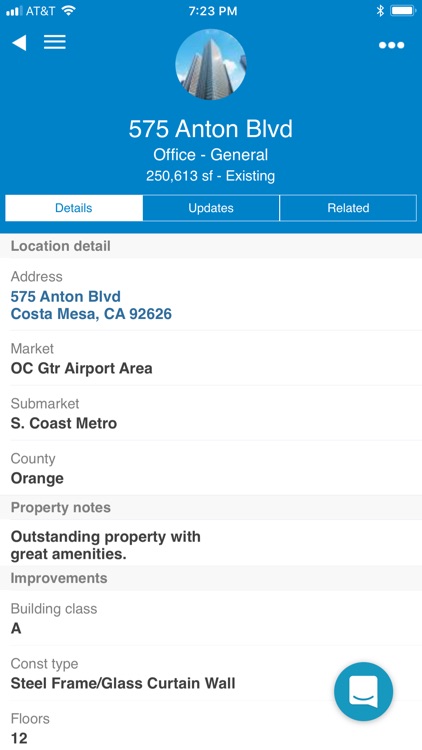Switch to the Related tab
The image size is (422, 750).
[348, 208]
